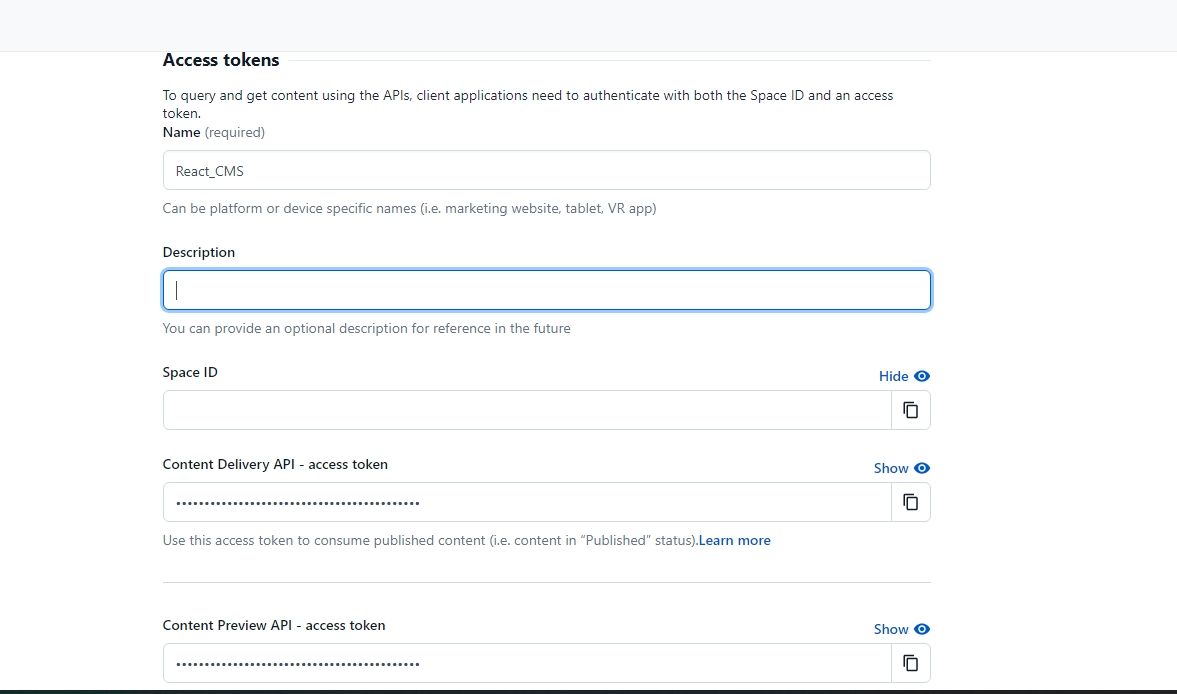
Task: Focus the empty Description input field
Action: click(546, 290)
